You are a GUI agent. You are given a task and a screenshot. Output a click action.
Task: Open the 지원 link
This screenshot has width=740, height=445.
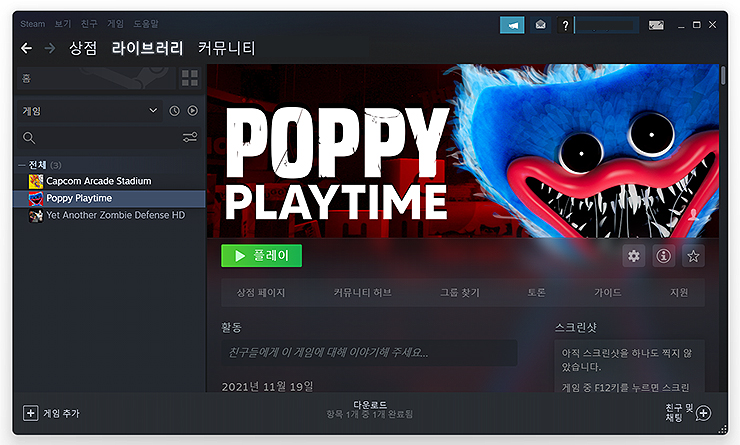pyautogui.click(x=679, y=293)
